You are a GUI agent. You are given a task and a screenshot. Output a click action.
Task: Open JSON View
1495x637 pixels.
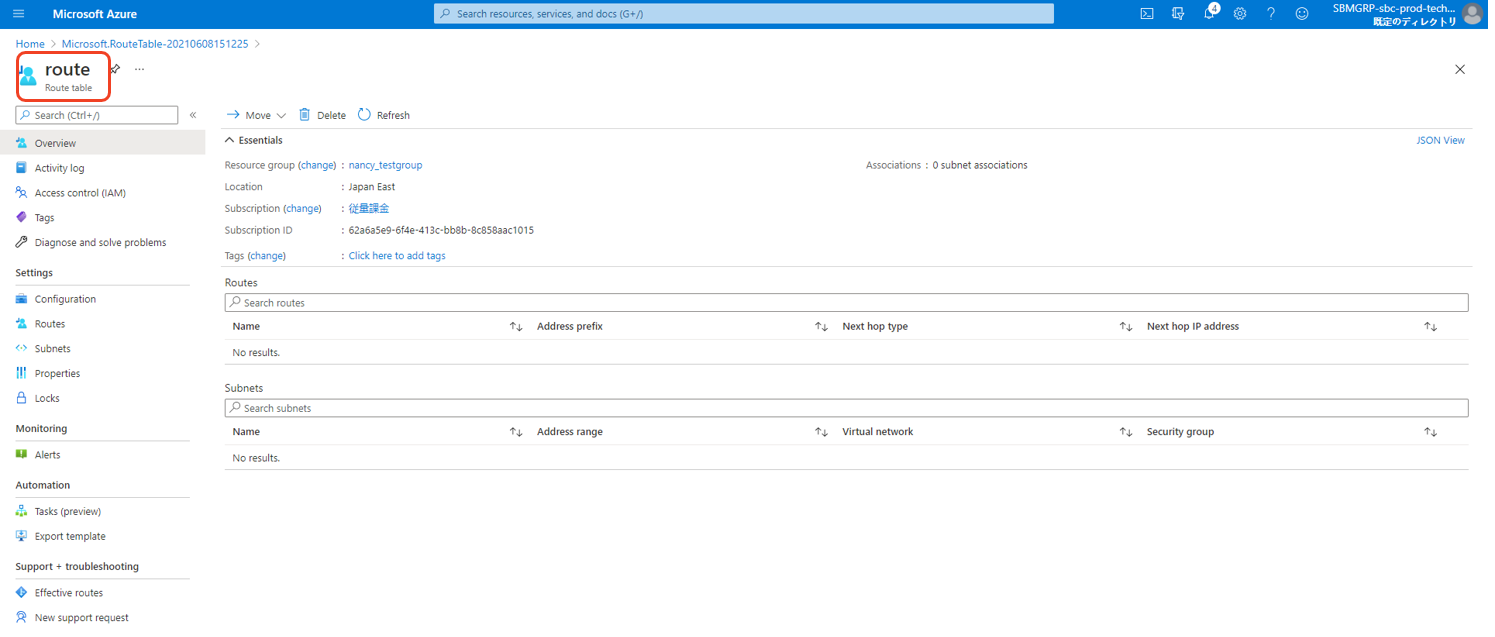(1440, 140)
